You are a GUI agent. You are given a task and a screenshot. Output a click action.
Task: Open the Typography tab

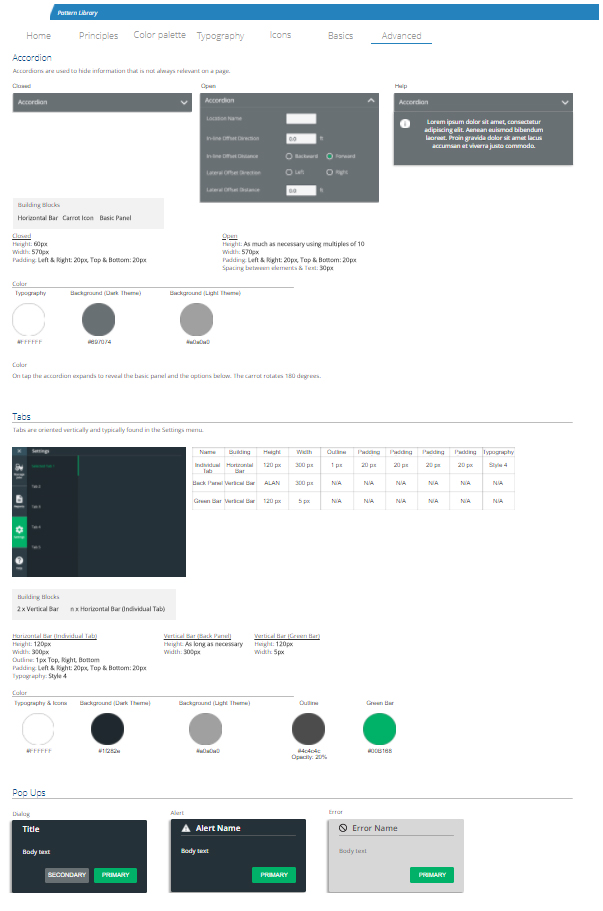pyautogui.click(x=220, y=36)
